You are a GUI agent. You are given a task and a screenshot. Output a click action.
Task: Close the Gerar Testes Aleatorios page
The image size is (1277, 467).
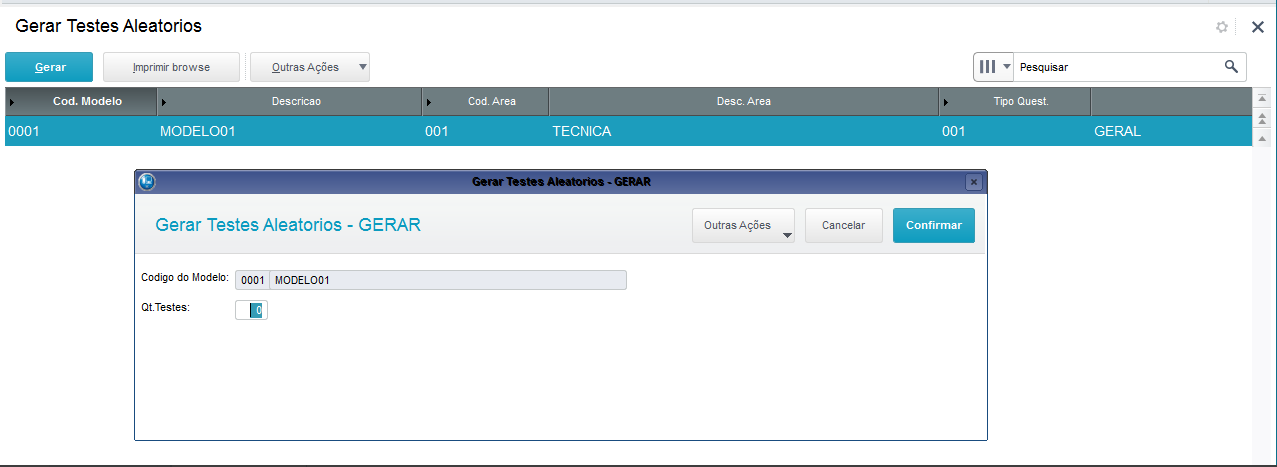point(1258,27)
